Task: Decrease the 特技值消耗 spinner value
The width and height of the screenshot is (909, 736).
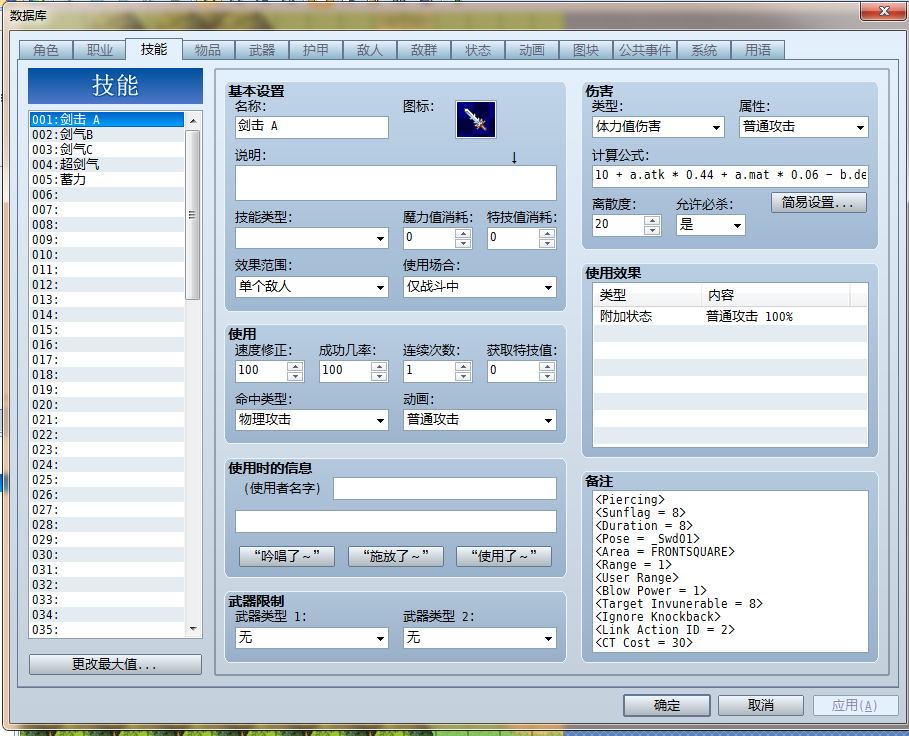Action: (x=547, y=243)
